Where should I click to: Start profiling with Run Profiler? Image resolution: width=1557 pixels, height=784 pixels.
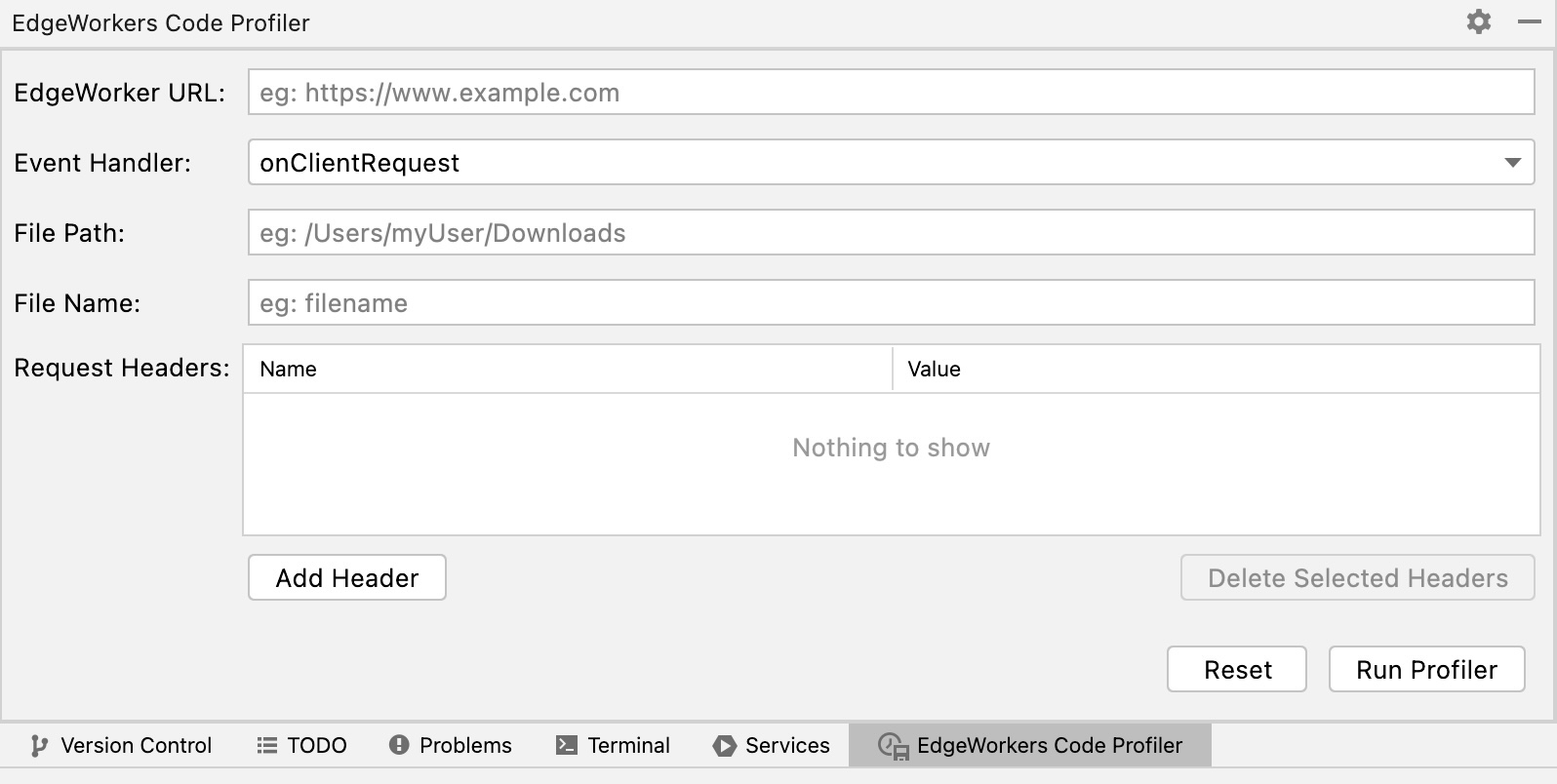coord(1425,670)
